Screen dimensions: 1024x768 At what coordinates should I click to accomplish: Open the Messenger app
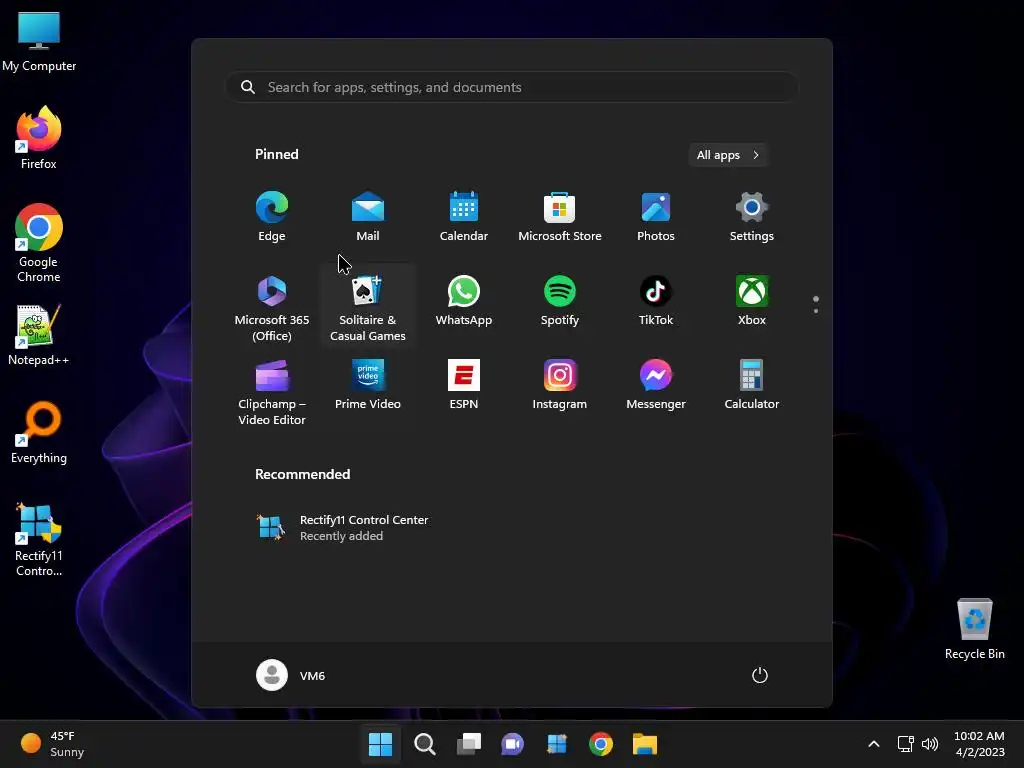coord(656,386)
